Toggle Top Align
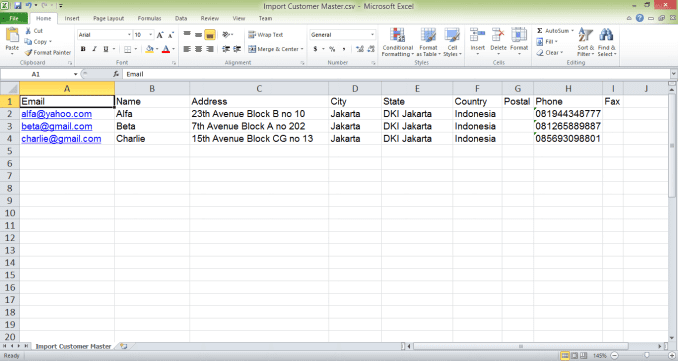 click(187, 35)
